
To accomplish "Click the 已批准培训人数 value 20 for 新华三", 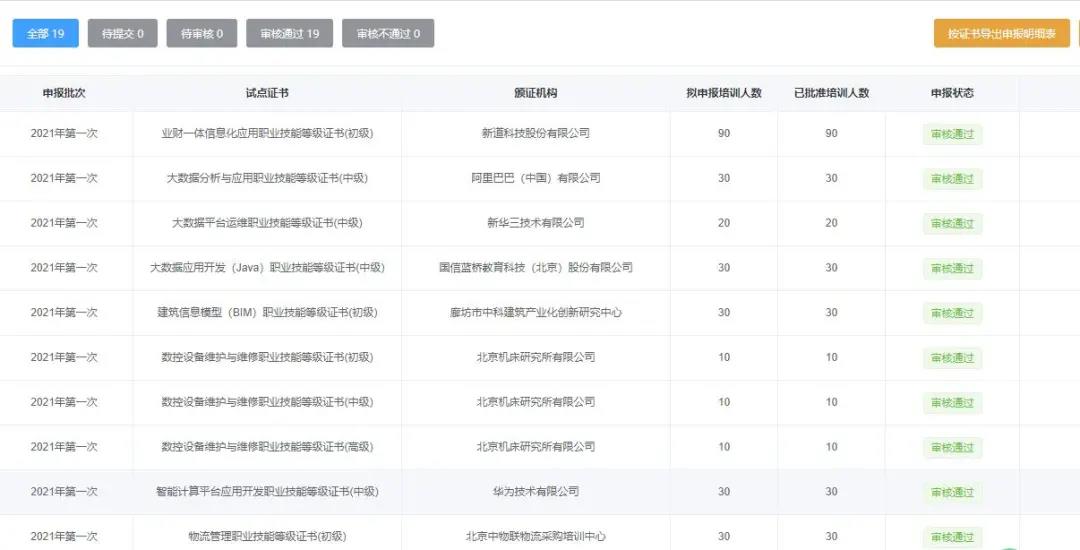I will pos(831,223).
